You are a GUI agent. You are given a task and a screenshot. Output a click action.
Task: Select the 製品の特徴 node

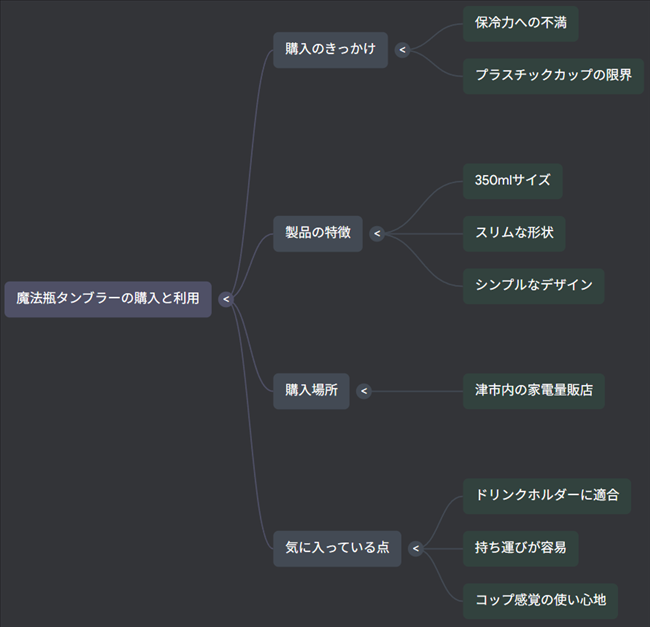[317, 234]
